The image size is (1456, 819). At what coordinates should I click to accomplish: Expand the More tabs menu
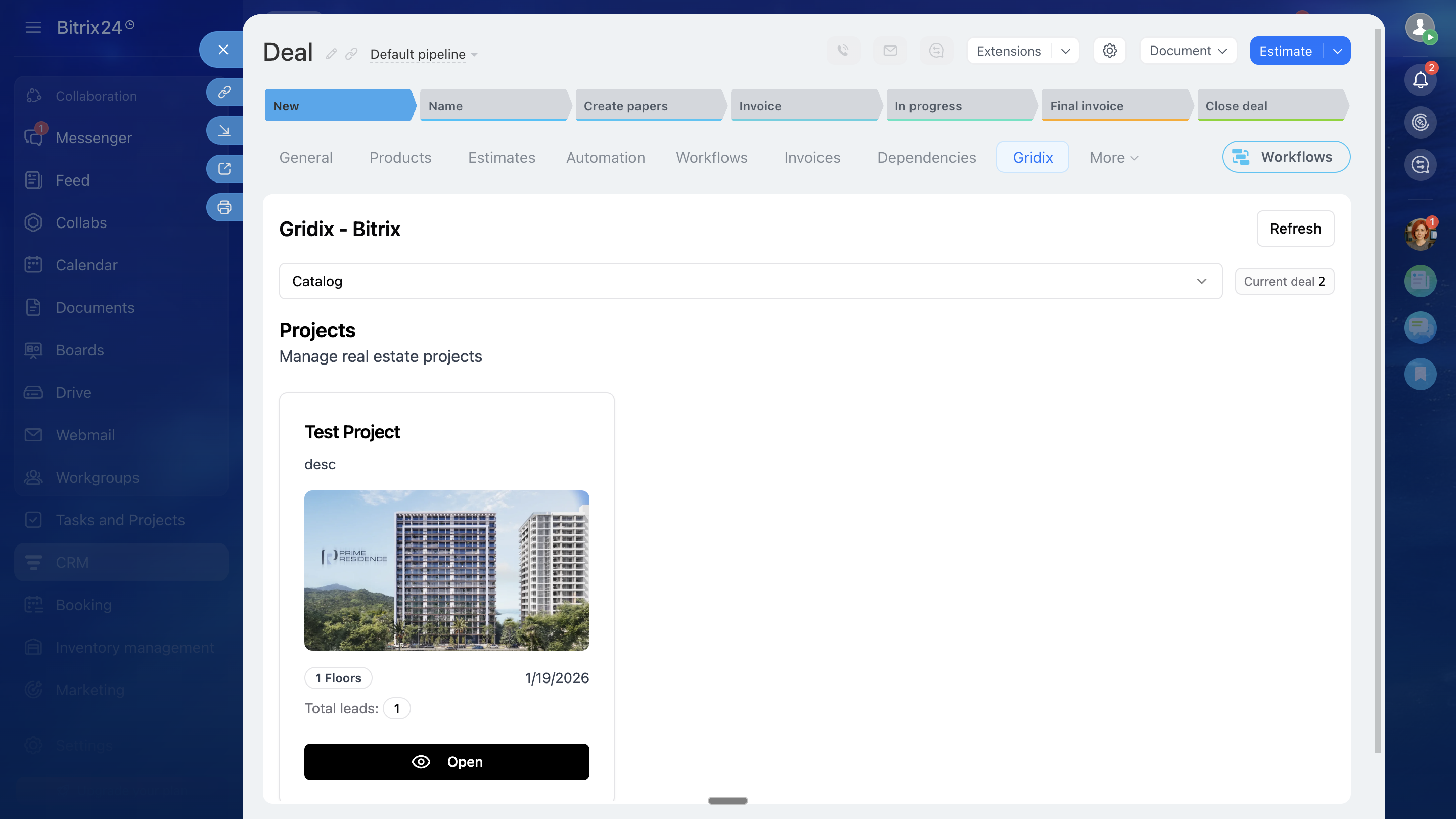(1113, 158)
